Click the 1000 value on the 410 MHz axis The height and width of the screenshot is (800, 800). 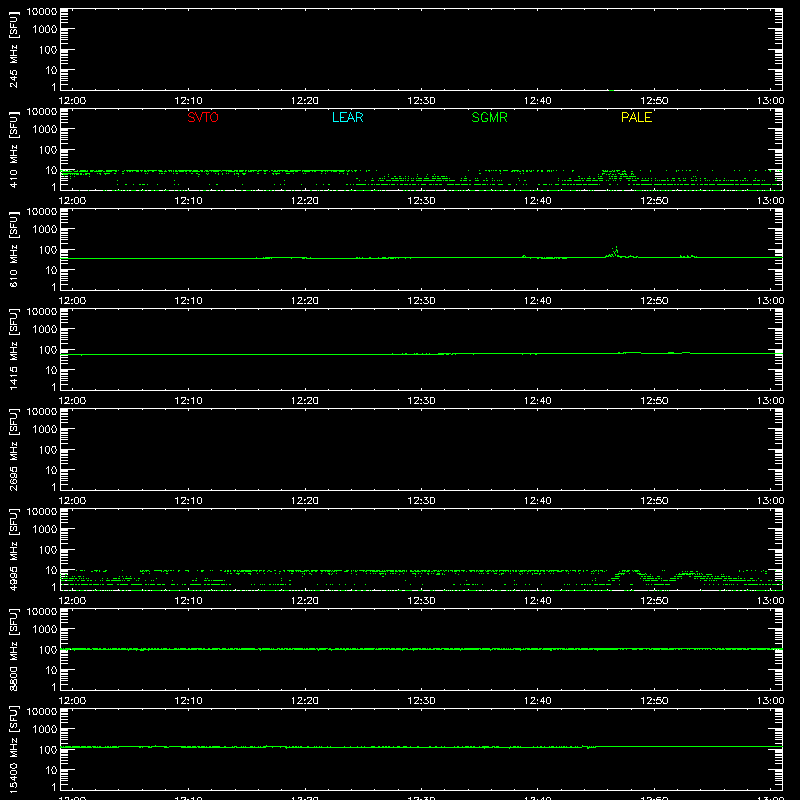pos(45,130)
